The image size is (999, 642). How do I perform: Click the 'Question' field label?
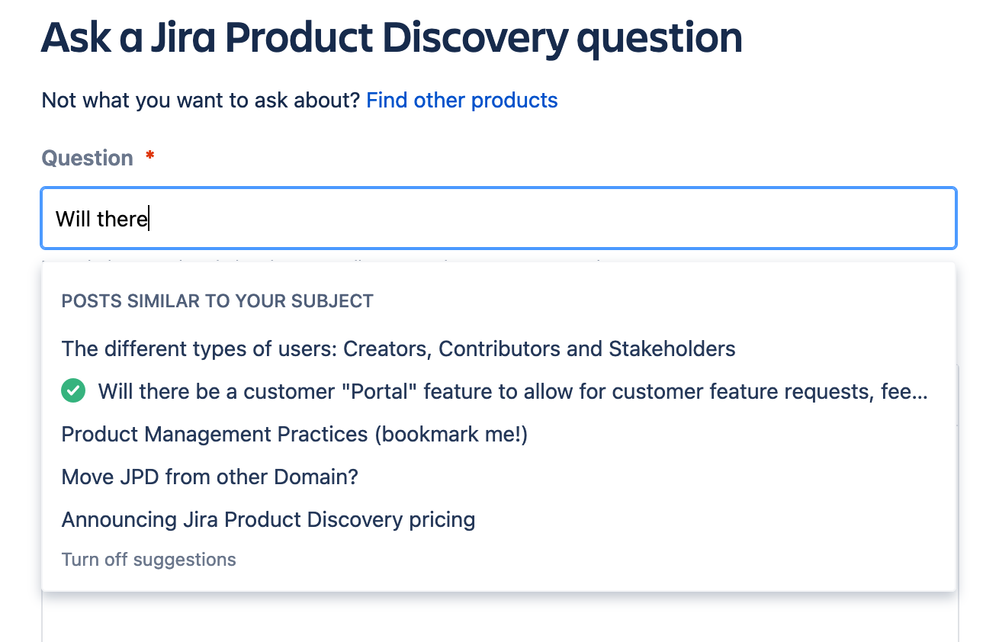tap(87, 158)
